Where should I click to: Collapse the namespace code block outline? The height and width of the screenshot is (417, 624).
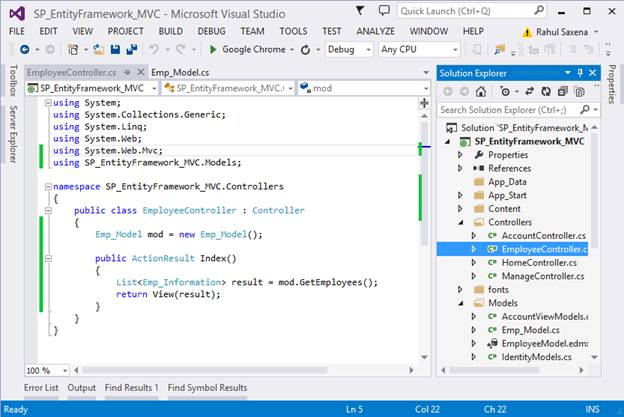point(46,186)
